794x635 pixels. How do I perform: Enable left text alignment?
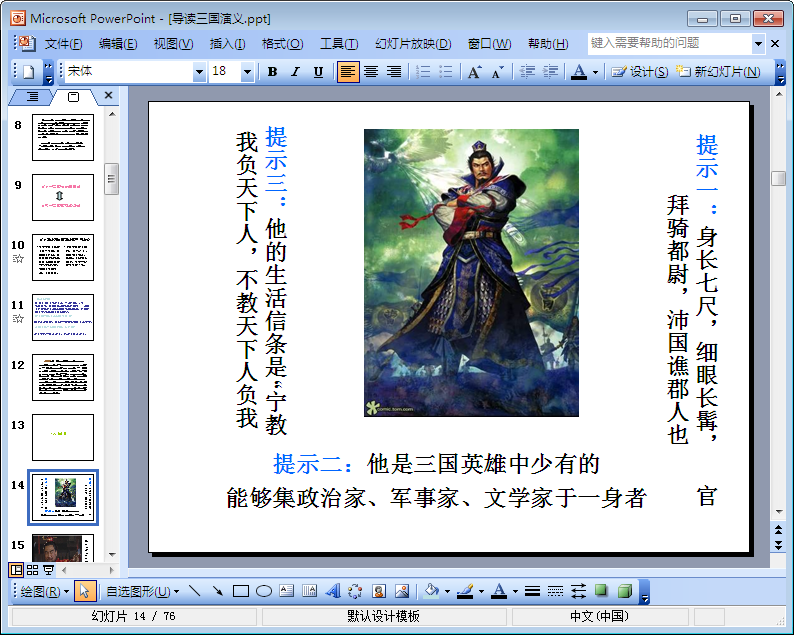click(348, 72)
